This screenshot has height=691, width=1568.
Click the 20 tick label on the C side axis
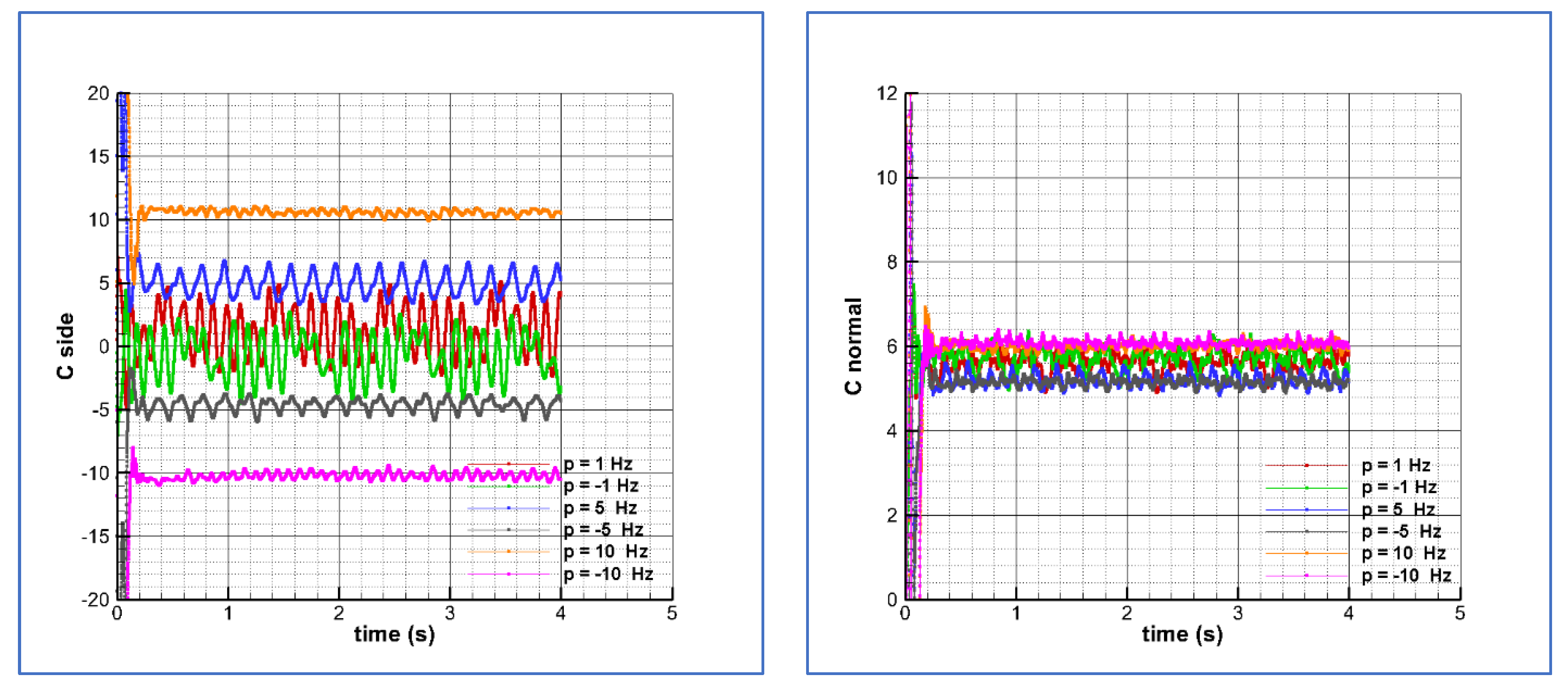98,94
